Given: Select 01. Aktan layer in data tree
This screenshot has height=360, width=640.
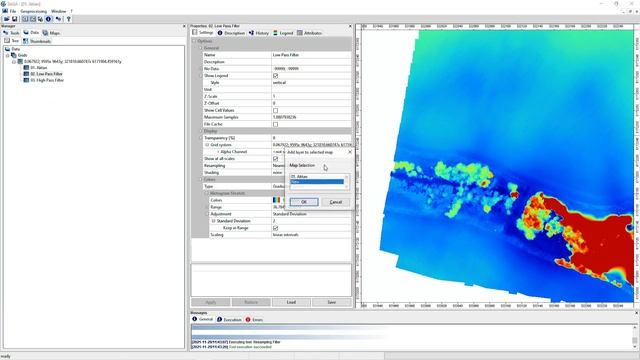Looking at the screenshot, I should (39, 68).
